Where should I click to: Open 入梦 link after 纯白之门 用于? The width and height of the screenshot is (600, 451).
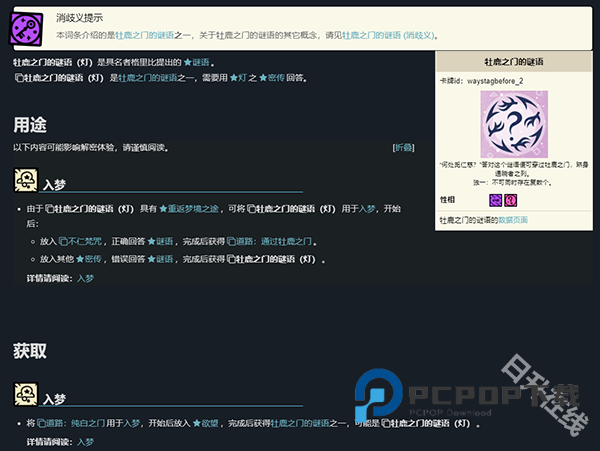point(132,423)
